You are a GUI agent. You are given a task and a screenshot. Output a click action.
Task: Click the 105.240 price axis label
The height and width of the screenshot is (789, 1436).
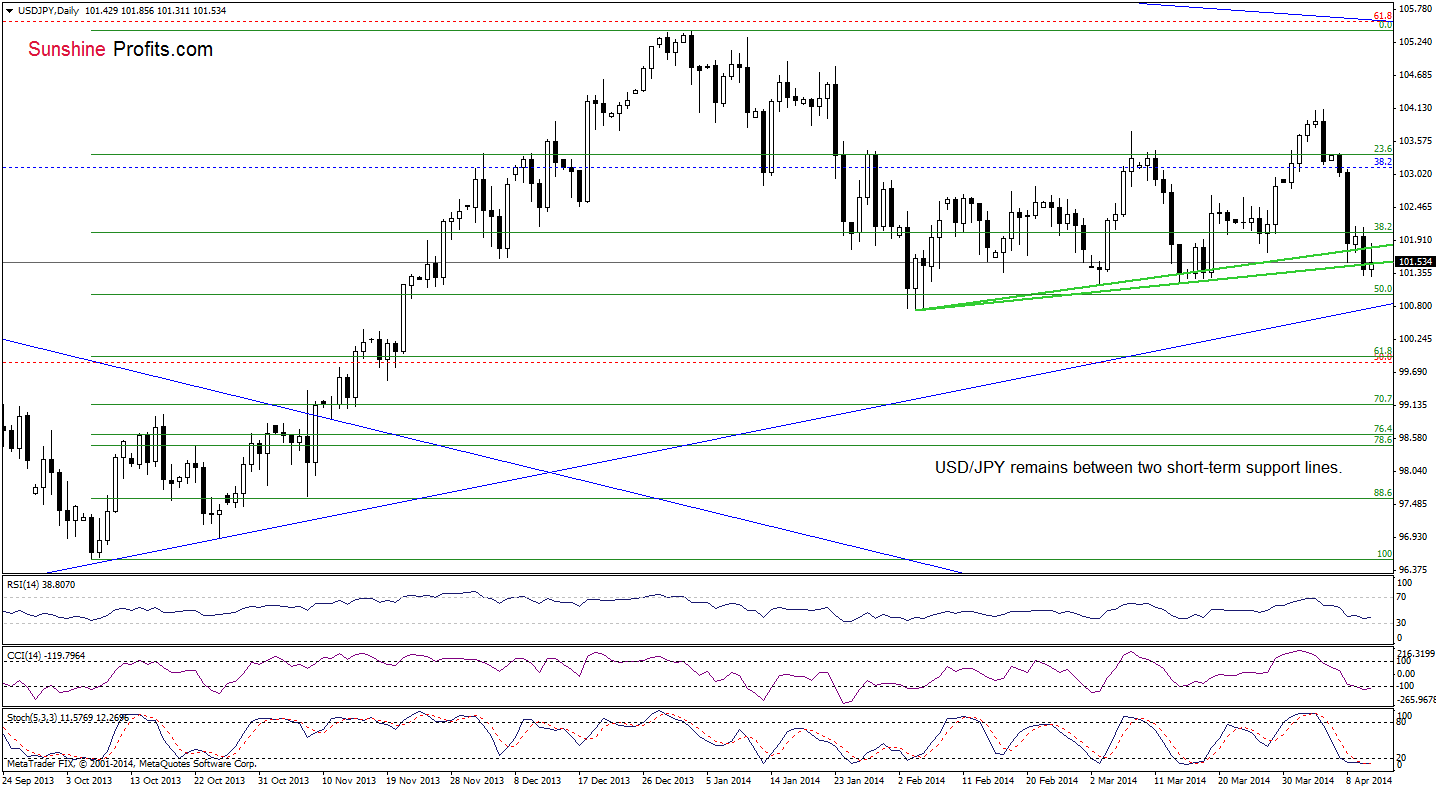click(x=1414, y=42)
